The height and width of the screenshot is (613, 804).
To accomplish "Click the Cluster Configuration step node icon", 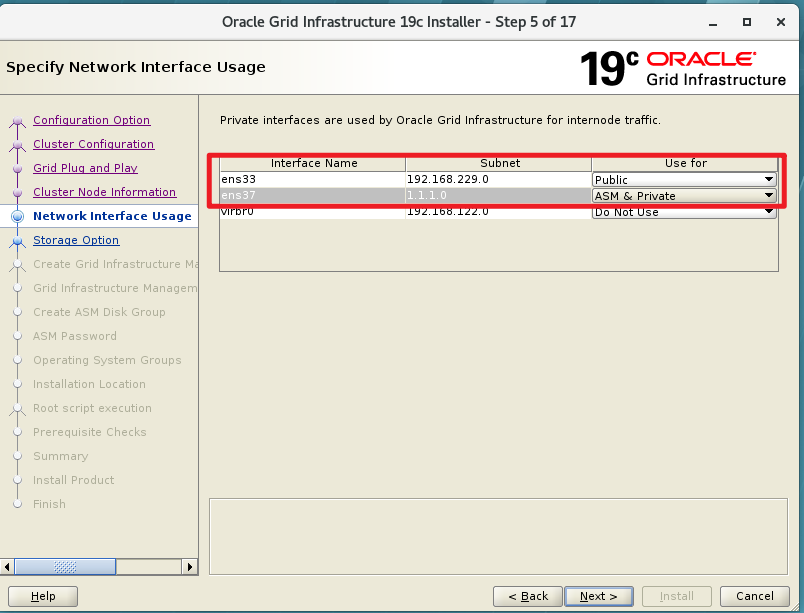I will [x=17, y=146].
